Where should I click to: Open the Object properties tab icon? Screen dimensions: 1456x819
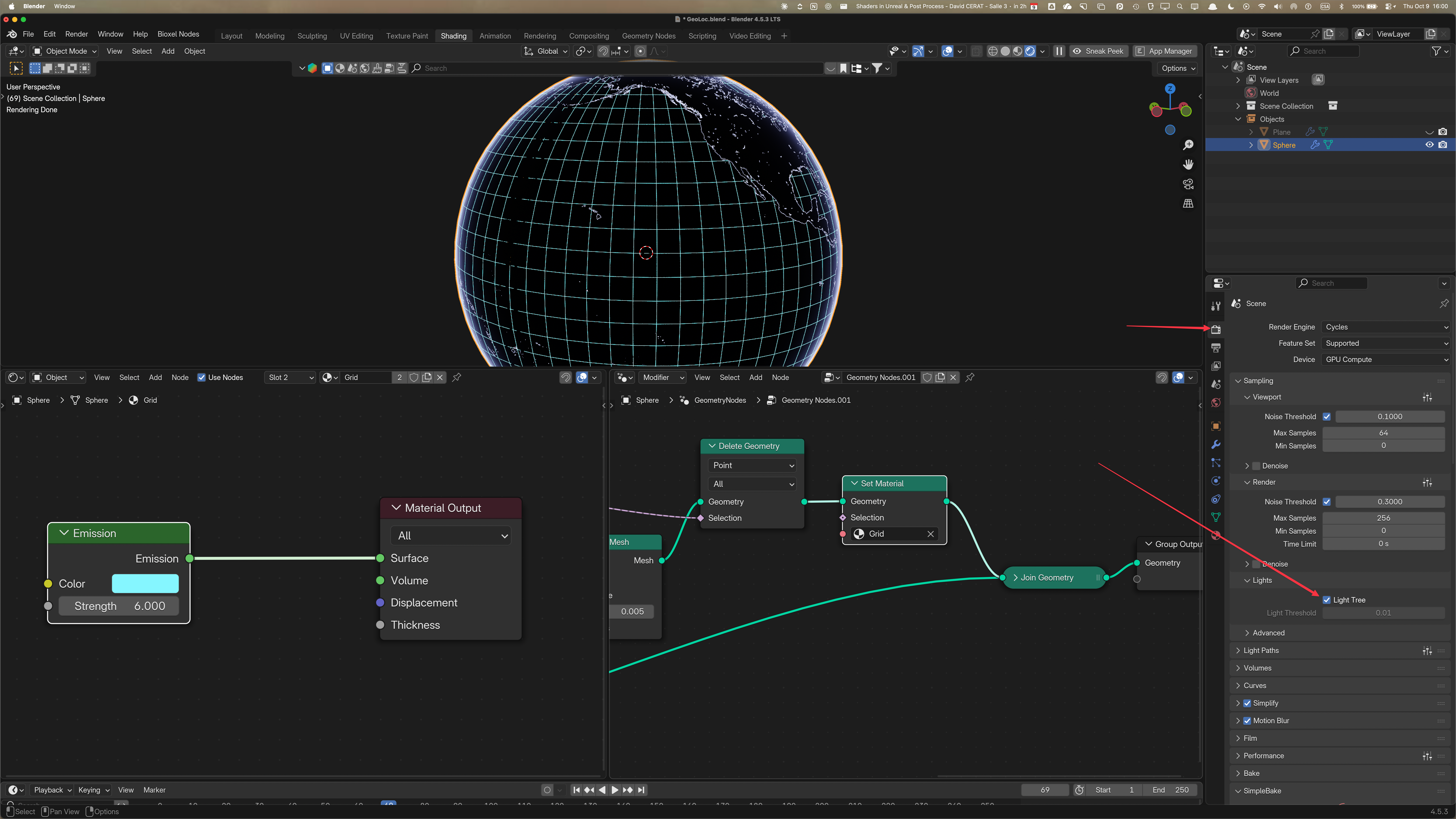point(1216,426)
